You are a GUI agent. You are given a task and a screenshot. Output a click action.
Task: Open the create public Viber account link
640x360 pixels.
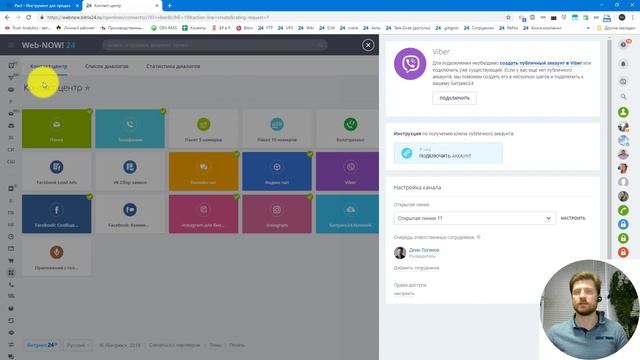541,63
